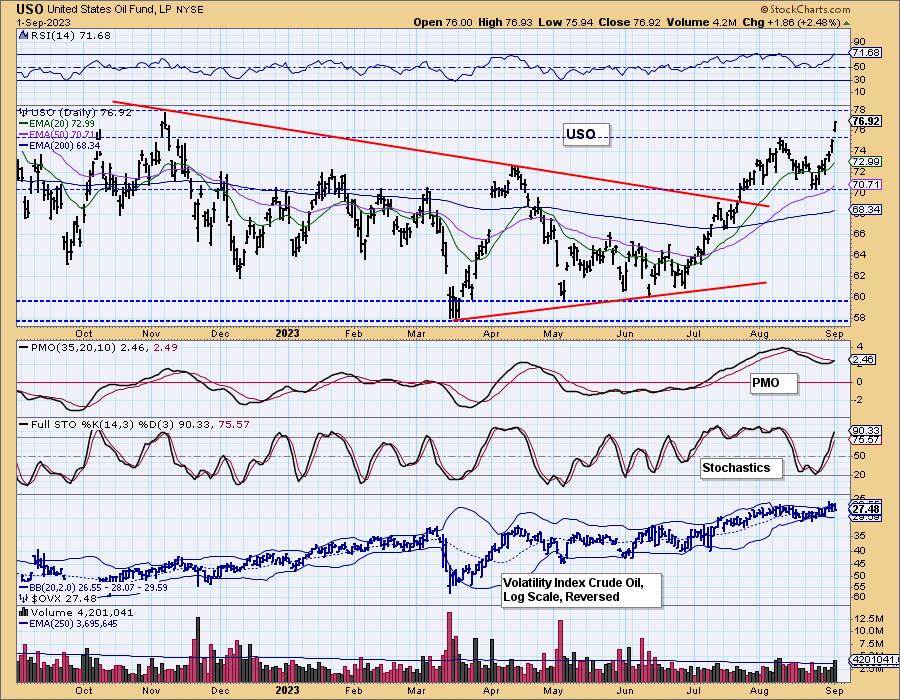Click the 1-Sep-2023 date label
This screenshot has height=700, width=900.
[44, 22]
